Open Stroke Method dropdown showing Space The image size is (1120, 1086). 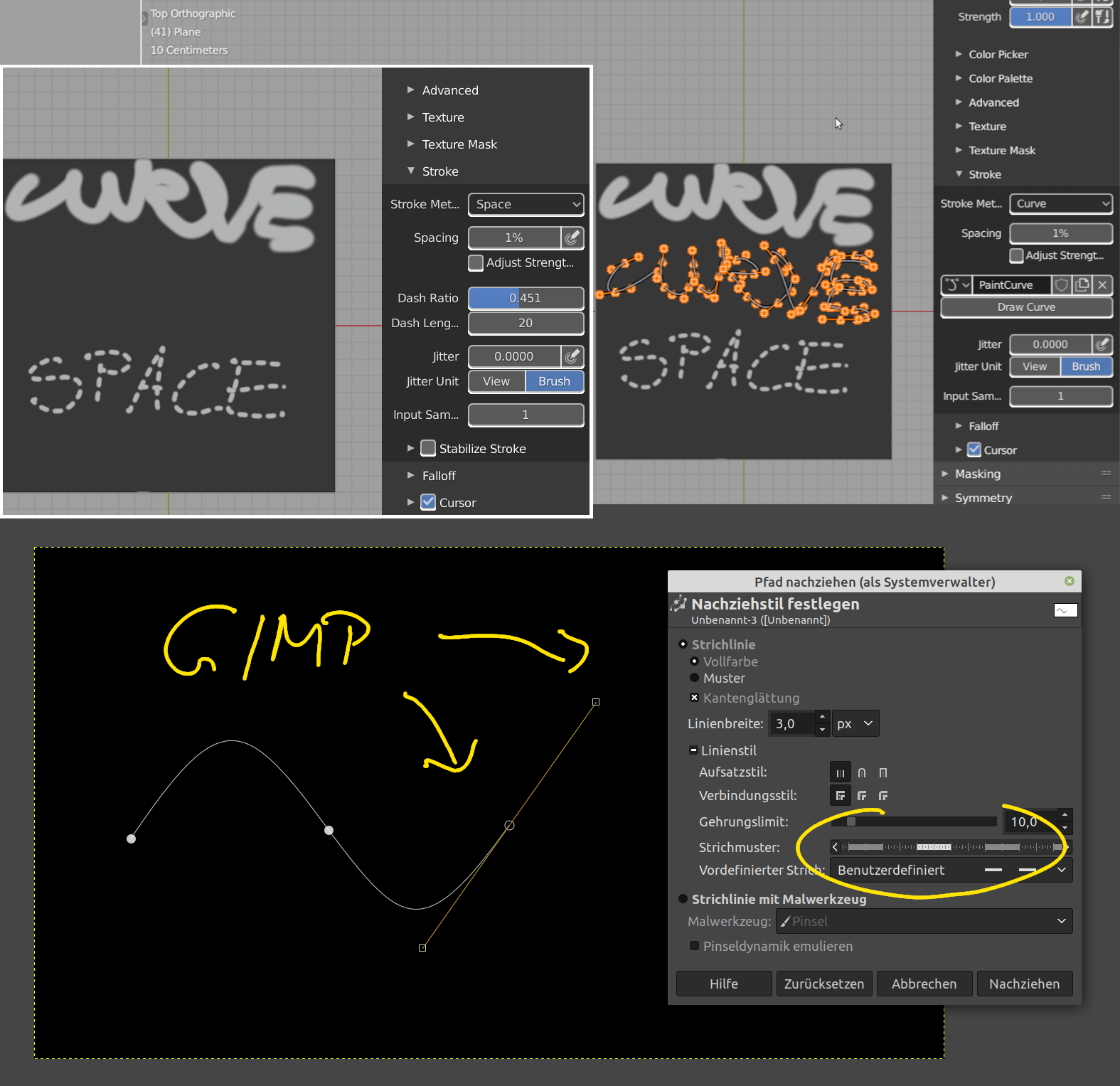526,204
